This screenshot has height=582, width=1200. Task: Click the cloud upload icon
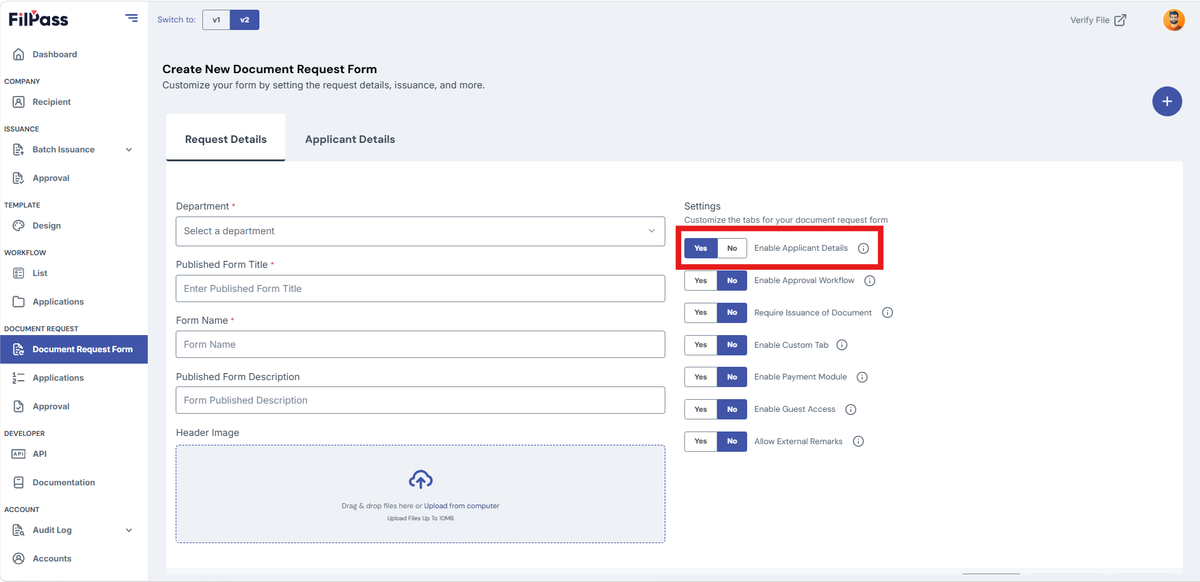pyautogui.click(x=421, y=479)
